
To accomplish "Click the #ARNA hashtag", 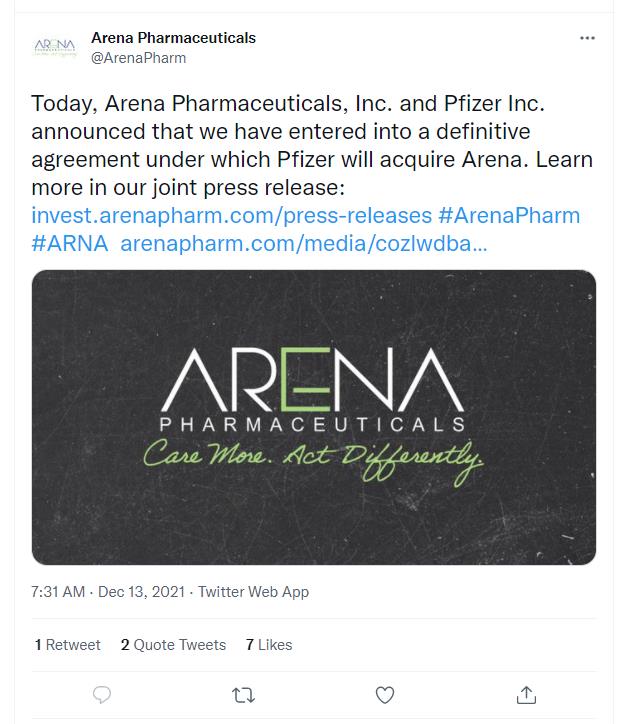I will click(x=69, y=242).
